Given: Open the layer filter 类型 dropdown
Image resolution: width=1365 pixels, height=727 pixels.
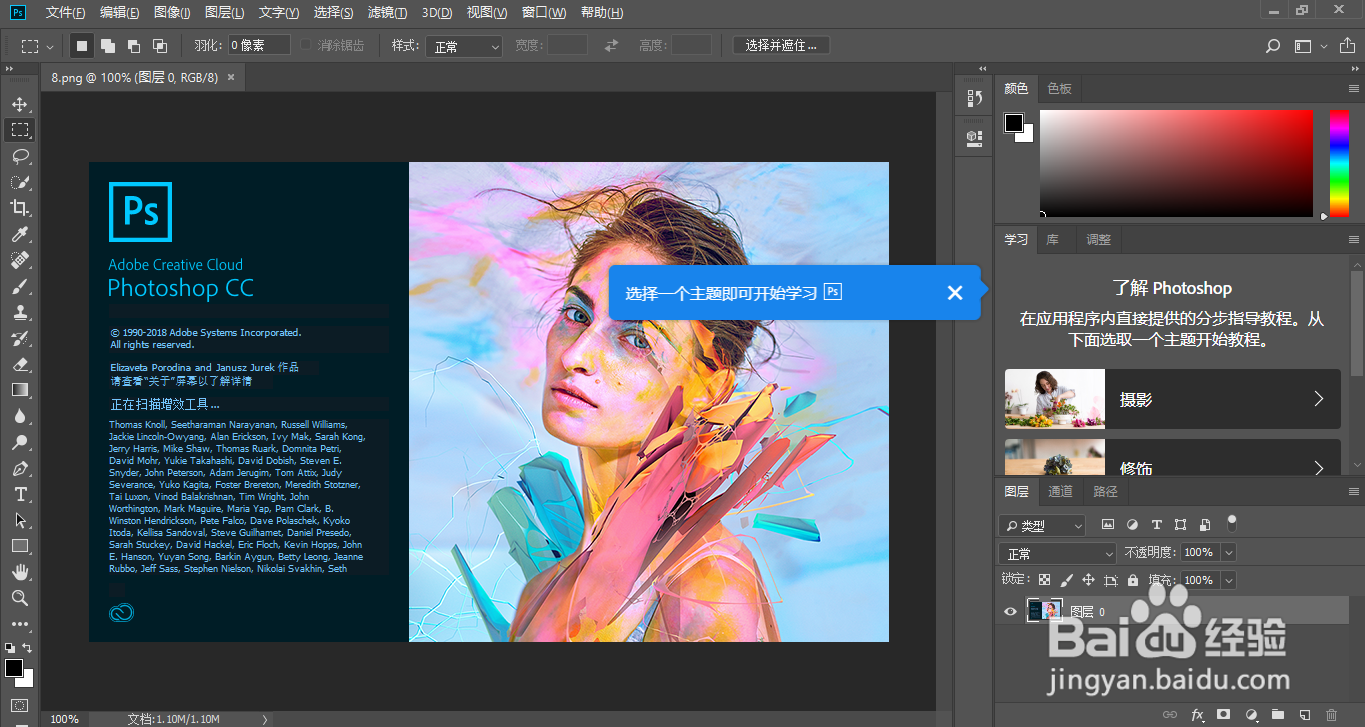Looking at the screenshot, I should point(1042,525).
